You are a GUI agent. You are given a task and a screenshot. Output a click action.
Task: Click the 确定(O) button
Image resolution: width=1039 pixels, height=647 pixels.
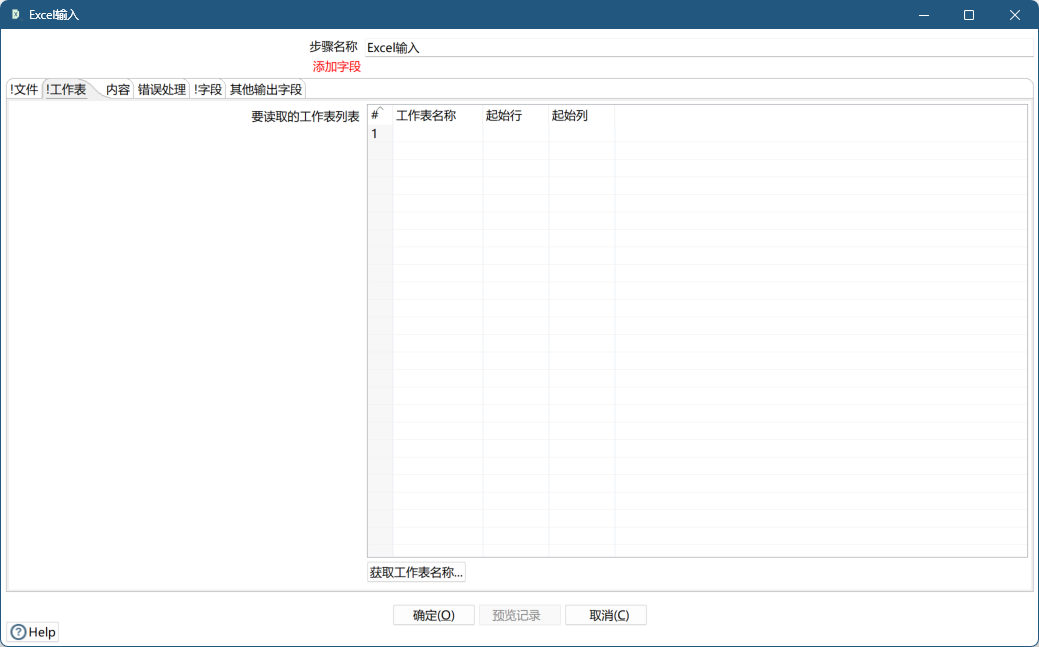[x=433, y=614]
